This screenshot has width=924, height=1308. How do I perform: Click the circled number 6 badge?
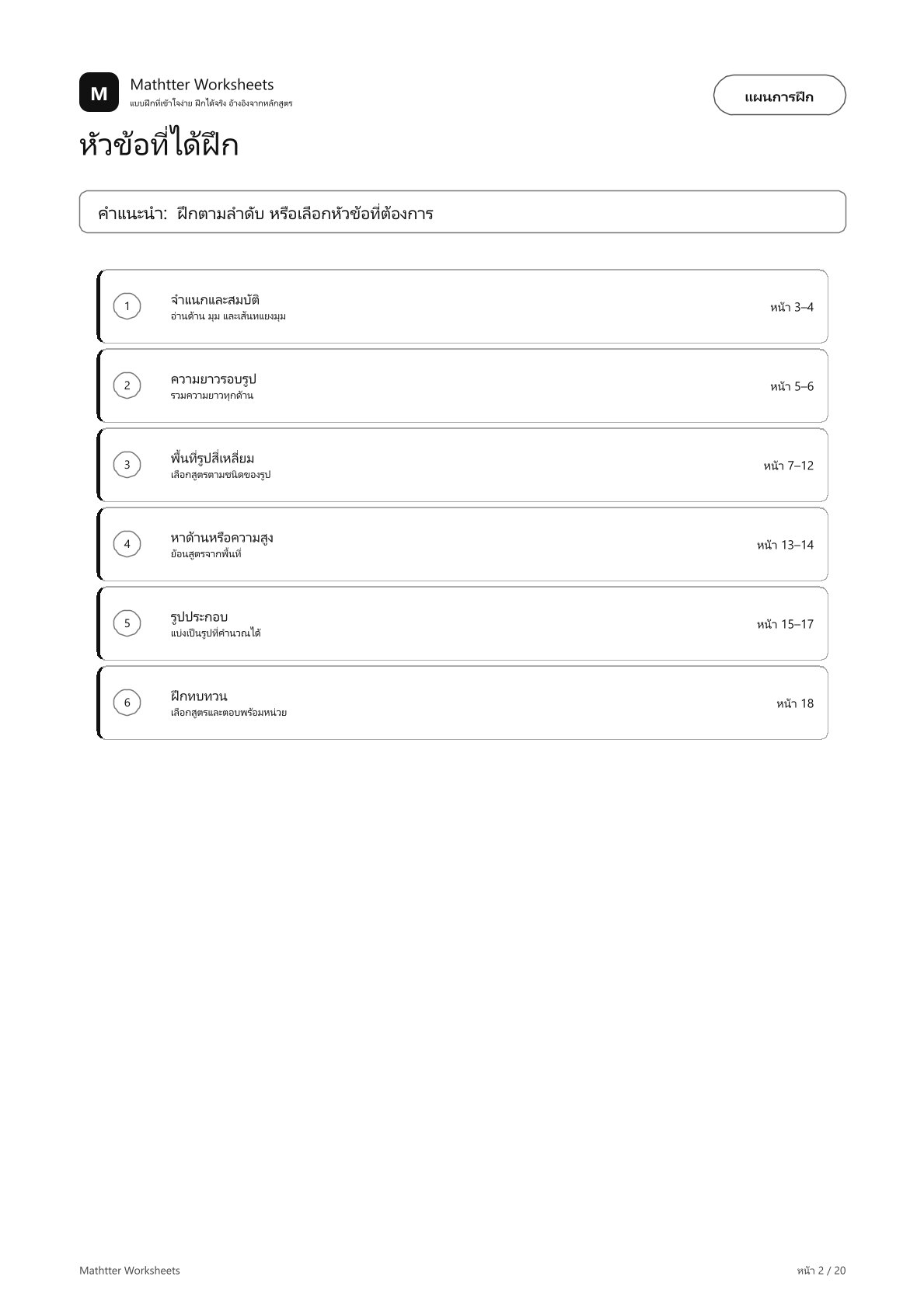pos(127,703)
